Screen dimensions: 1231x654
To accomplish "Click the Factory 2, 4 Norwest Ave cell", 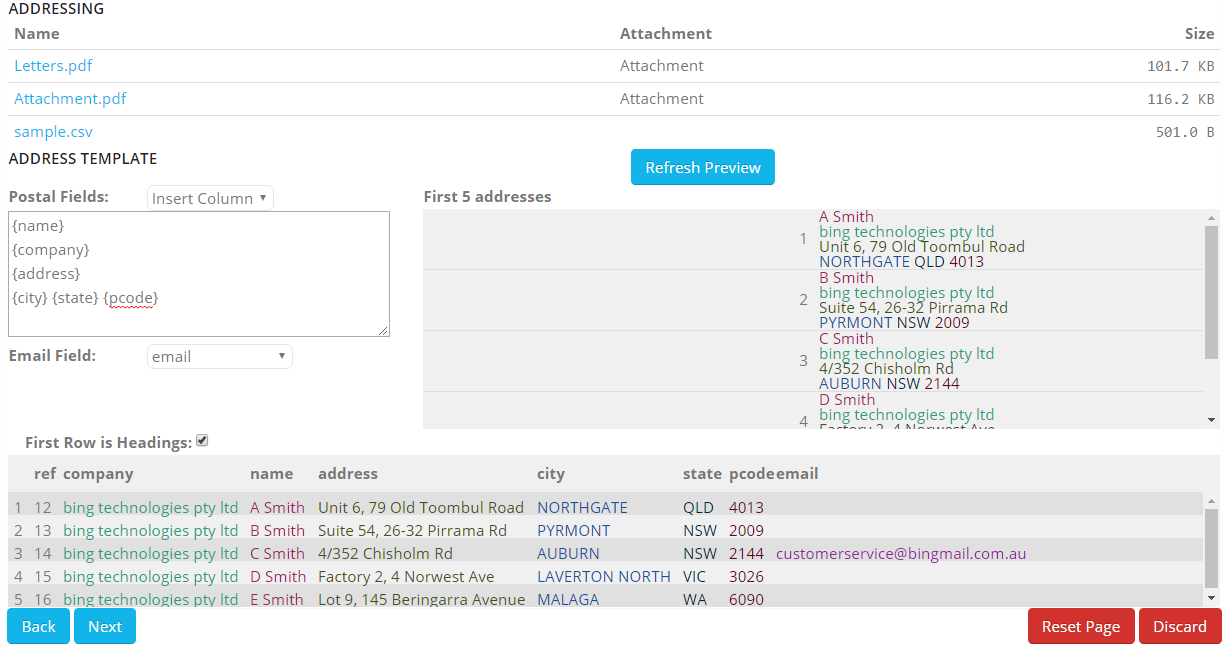I will [406, 577].
